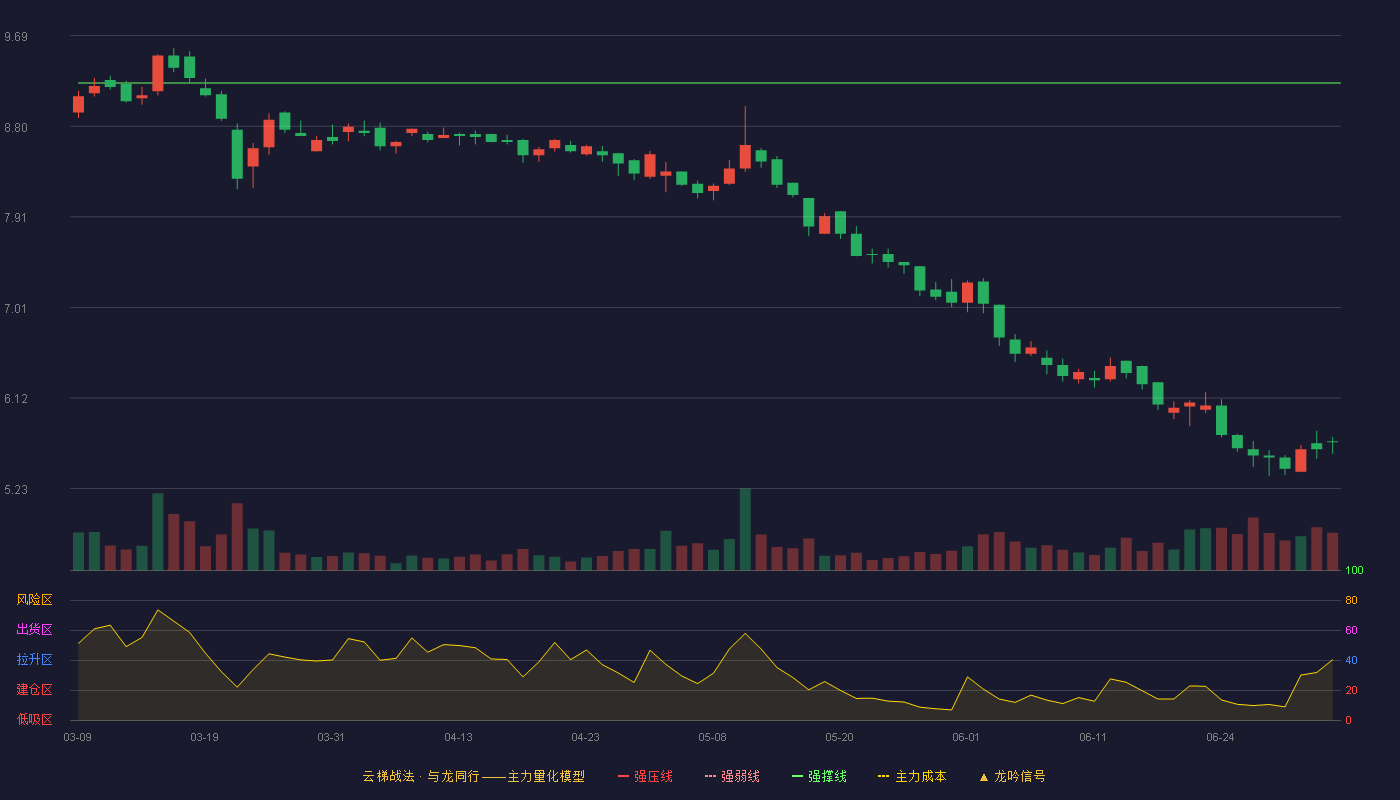Click the blue 40 indicator axis value
1400x800 pixels.
[1351, 660]
